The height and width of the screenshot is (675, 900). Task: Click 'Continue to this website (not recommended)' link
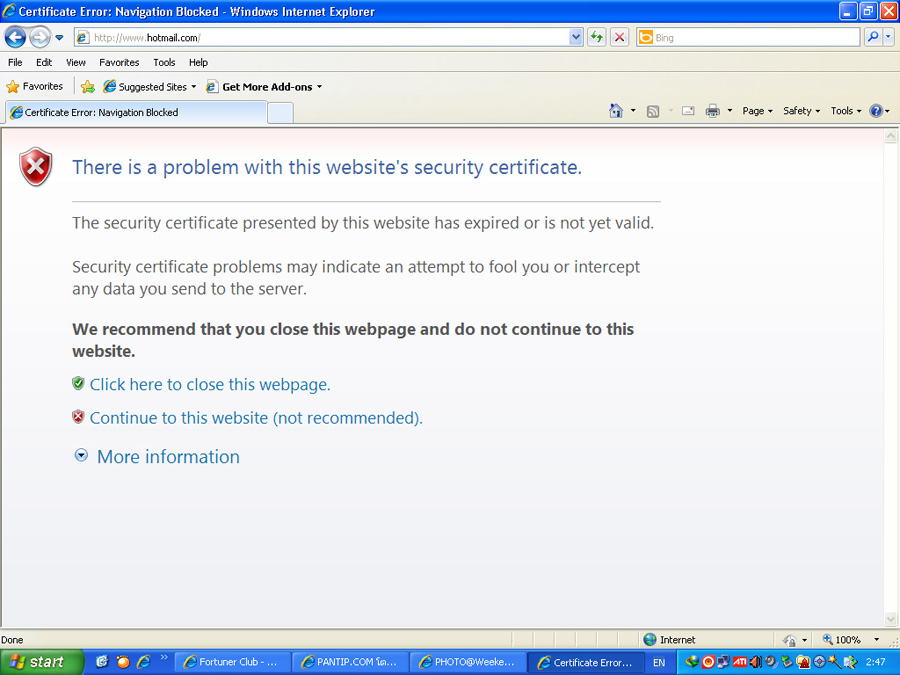[x=256, y=418]
